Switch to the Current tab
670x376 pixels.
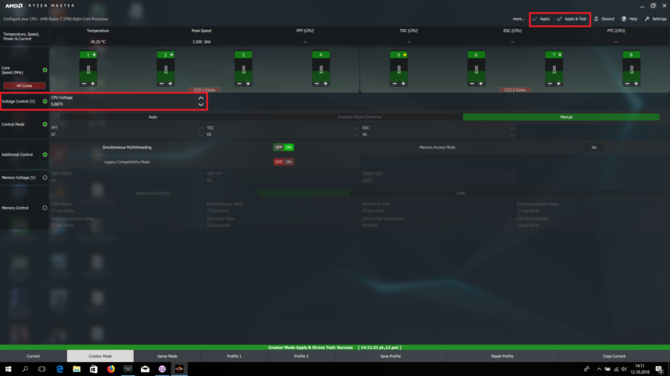[x=33, y=356]
